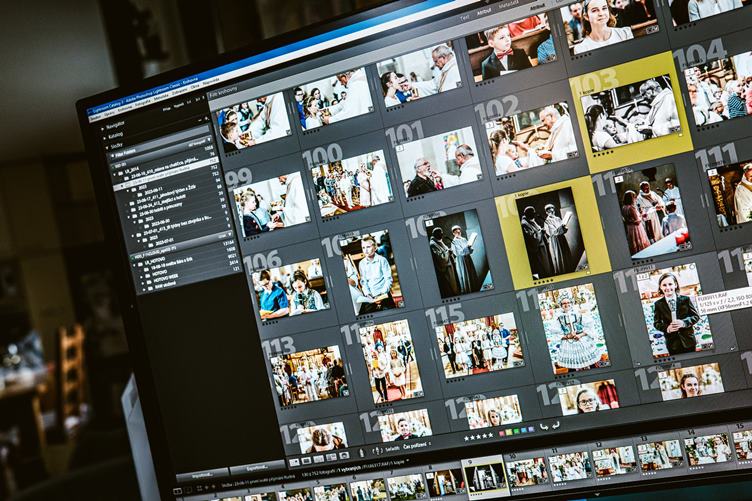This screenshot has width=752, height=501.
Task: Apply the red color label
Action: point(501,433)
